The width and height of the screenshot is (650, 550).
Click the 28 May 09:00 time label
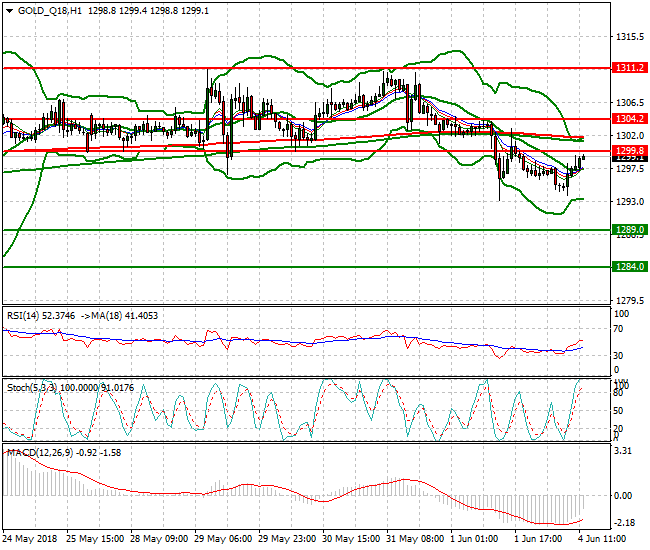click(x=159, y=539)
